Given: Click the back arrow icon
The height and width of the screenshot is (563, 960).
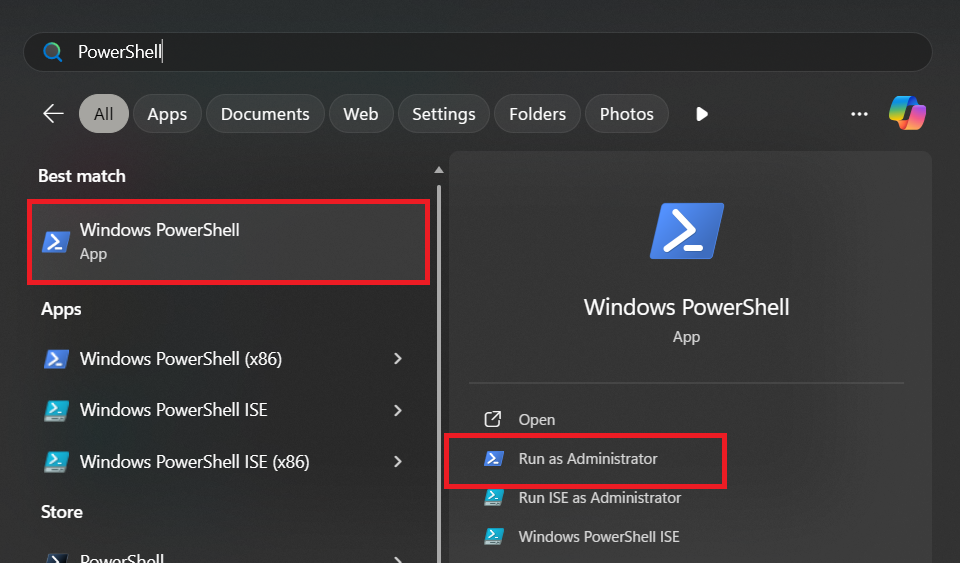Looking at the screenshot, I should [53, 114].
